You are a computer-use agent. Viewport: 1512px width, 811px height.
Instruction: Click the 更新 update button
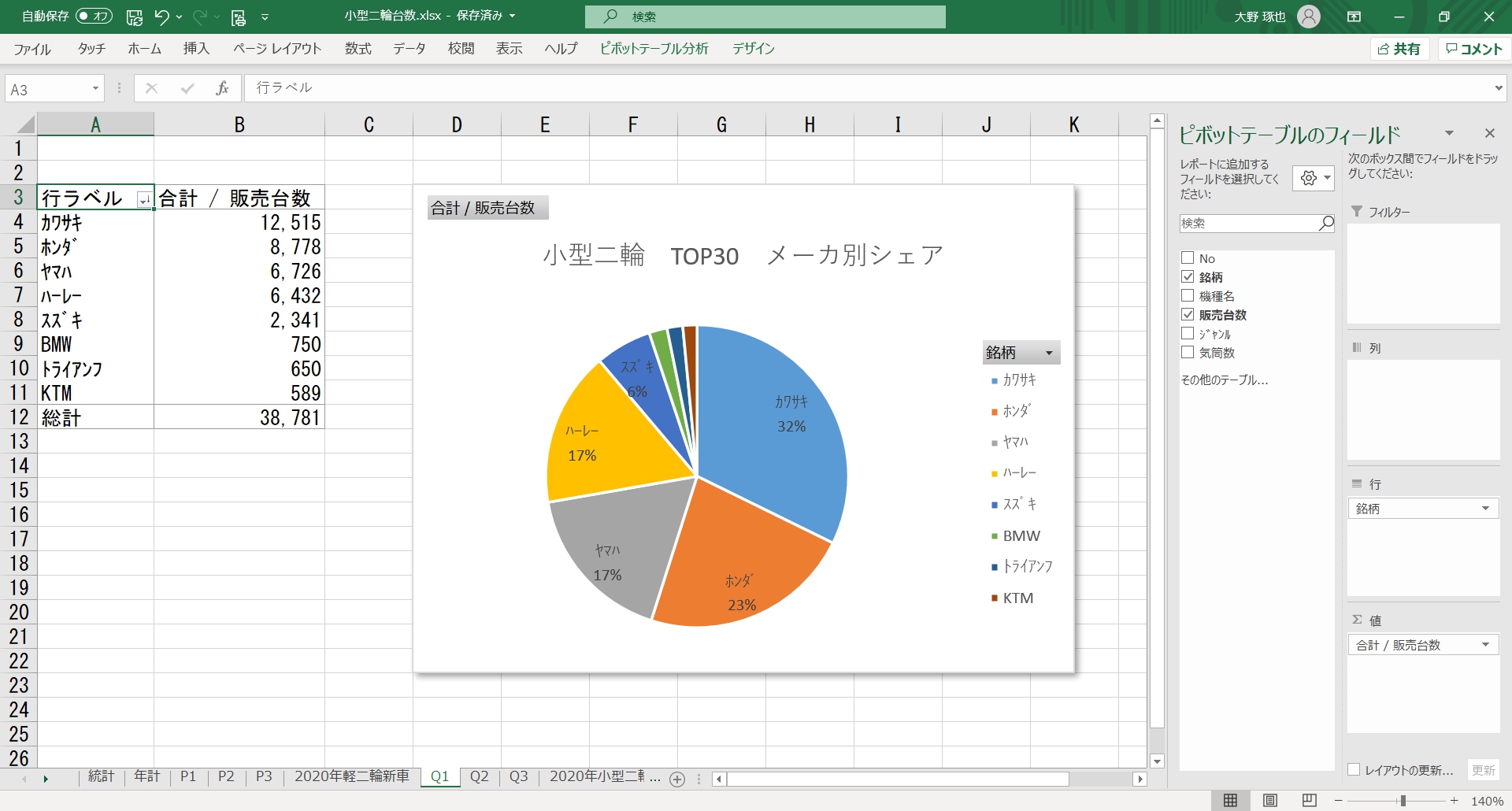pyautogui.click(x=1484, y=770)
